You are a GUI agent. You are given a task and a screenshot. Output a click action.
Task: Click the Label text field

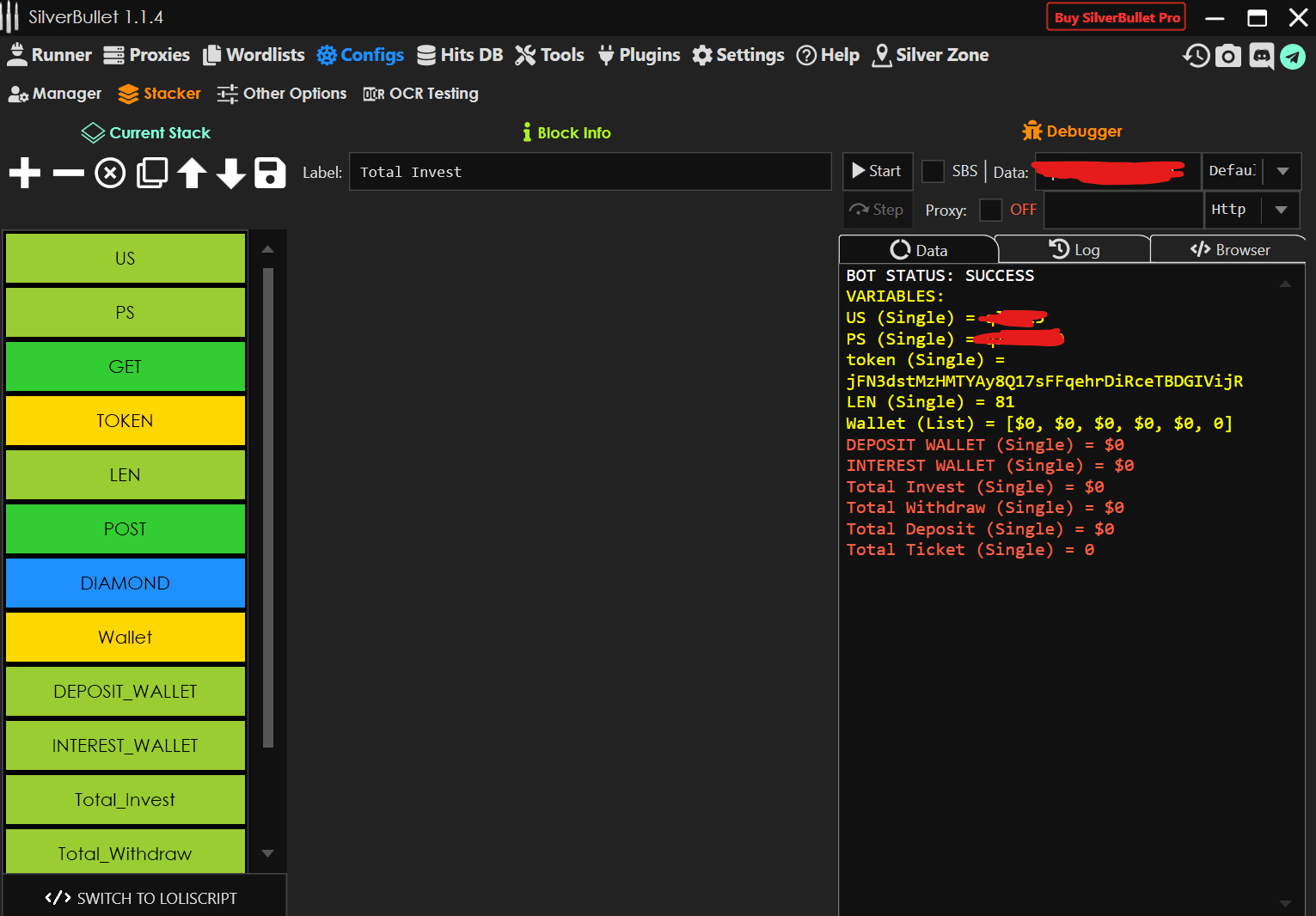tap(590, 172)
